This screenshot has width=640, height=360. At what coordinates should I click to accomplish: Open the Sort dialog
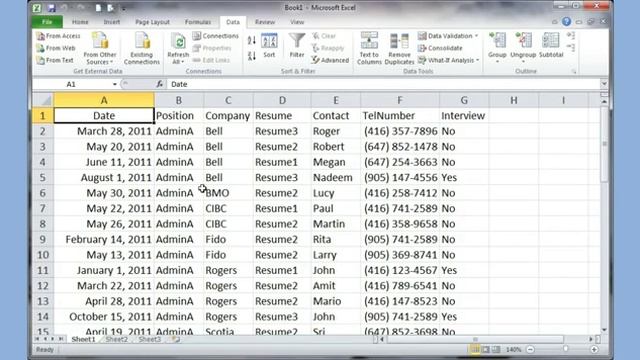pyautogui.click(x=269, y=45)
